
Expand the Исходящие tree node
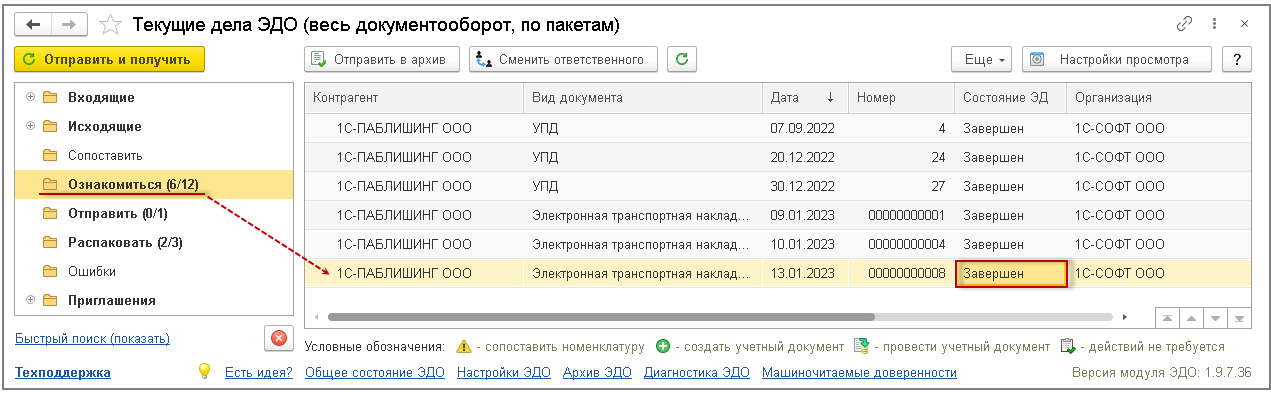pos(30,126)
